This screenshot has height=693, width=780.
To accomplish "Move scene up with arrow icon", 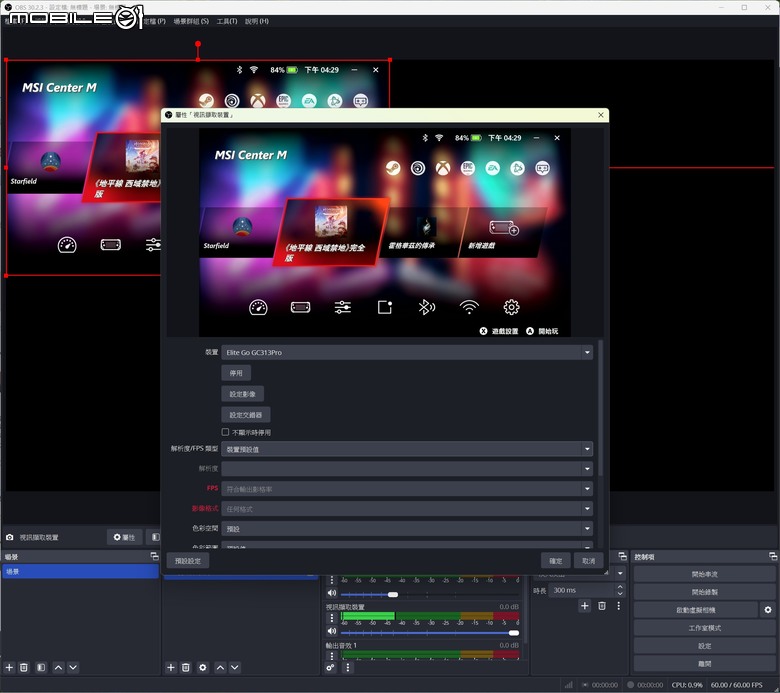I will [x=59, y=667].
